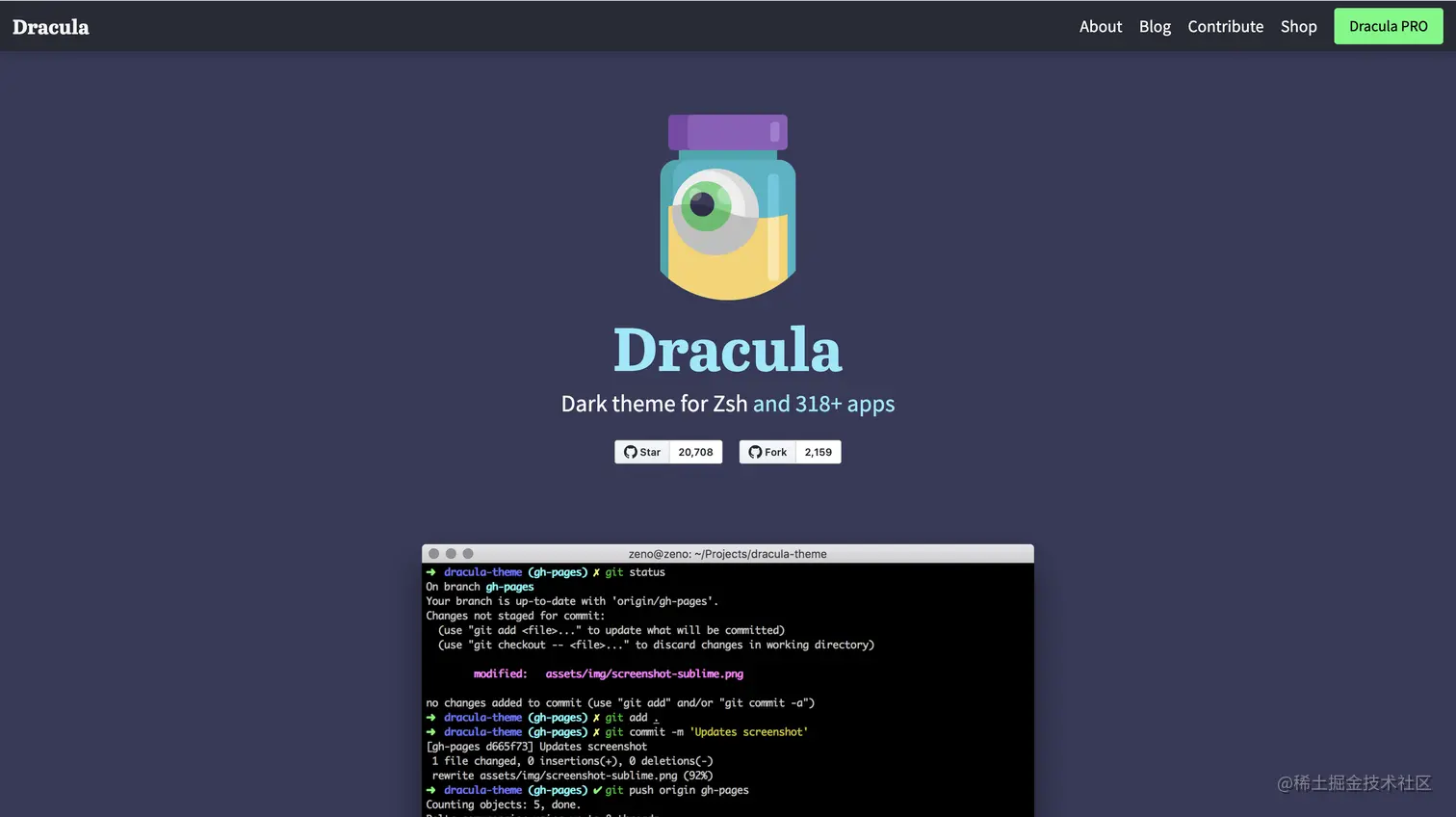This screenshot has height=817, width=1456.
Task: Click '[gh-pages d665f73] Updates screenshot' line
Action: 536,747
